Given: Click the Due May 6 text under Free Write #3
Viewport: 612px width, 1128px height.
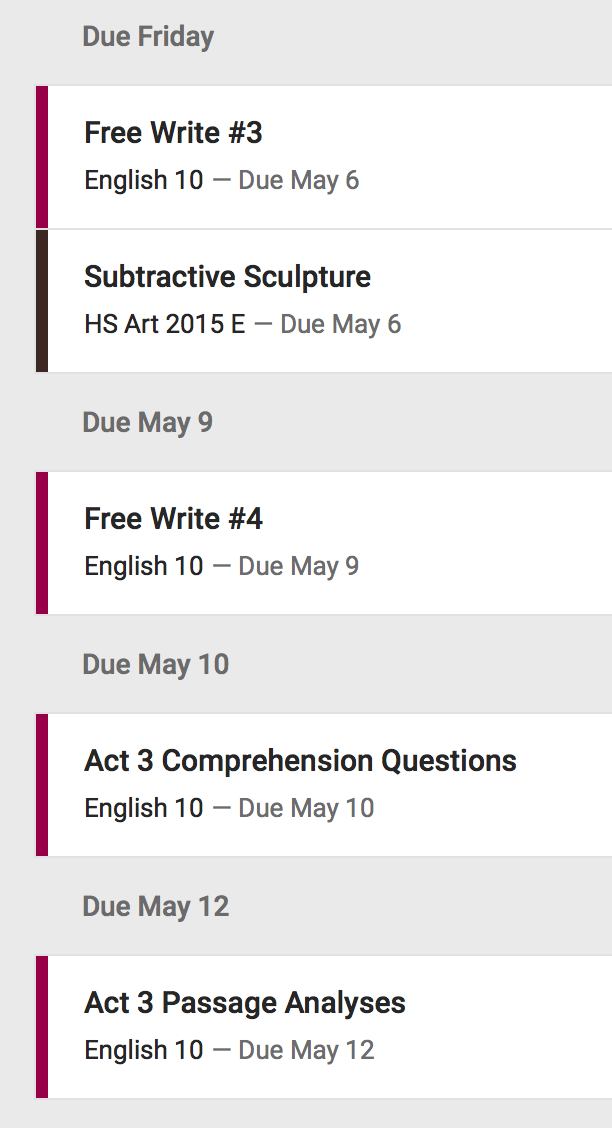Looking at the screenshot, I should coord(298,181).
